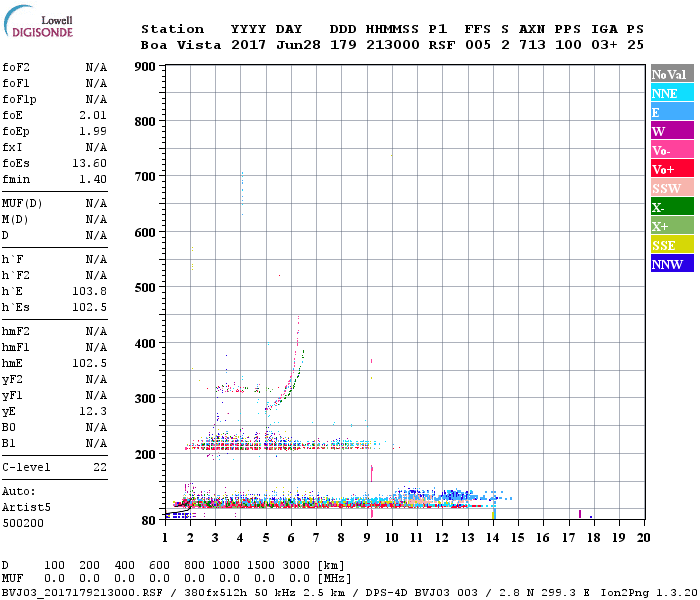Select the Vo- pink legend swatch
The width and height of the screenshot is (700, 600).
point(672,150)
